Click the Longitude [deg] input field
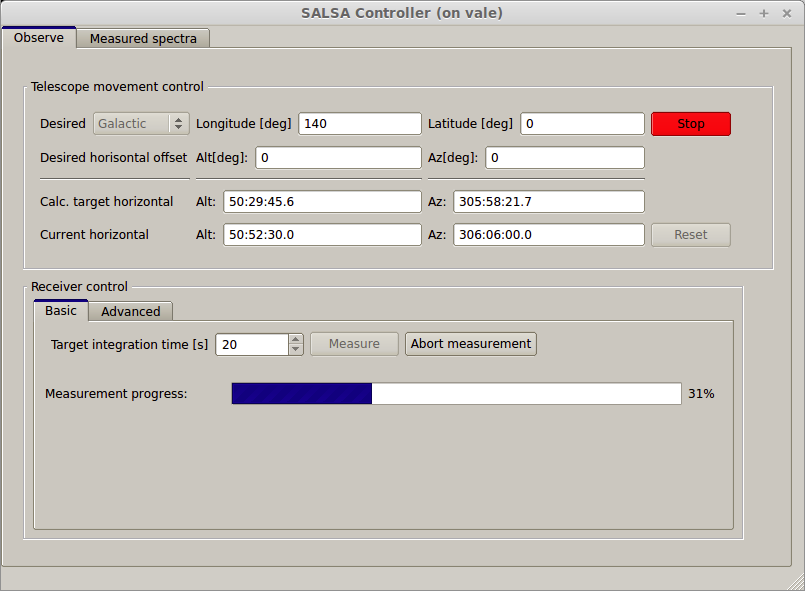805x591 pixels. pos(360,124)
